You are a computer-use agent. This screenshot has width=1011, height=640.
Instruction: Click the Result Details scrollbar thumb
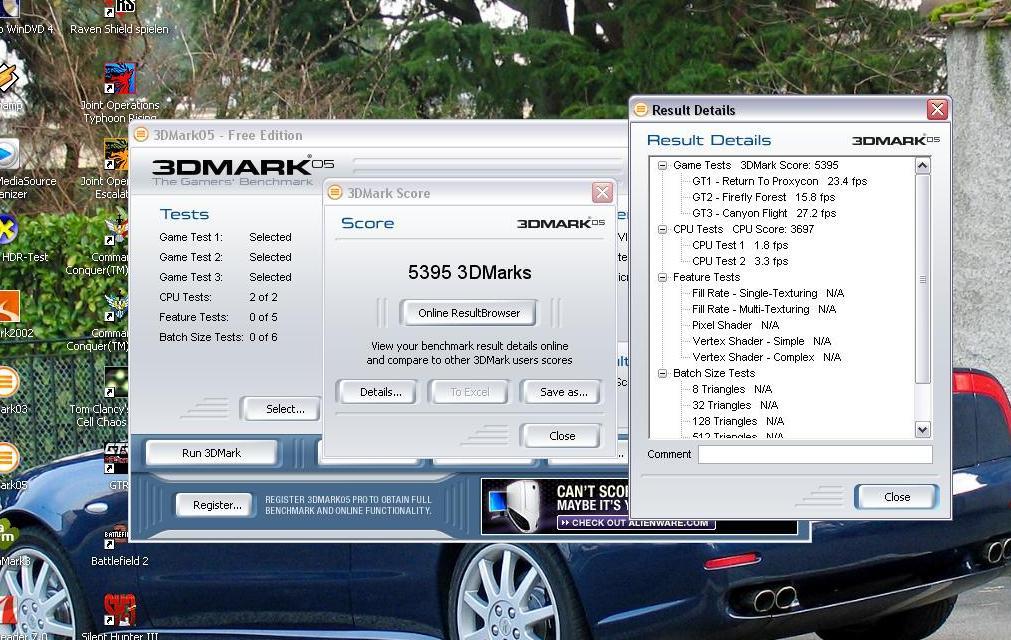tap(923, 278)
